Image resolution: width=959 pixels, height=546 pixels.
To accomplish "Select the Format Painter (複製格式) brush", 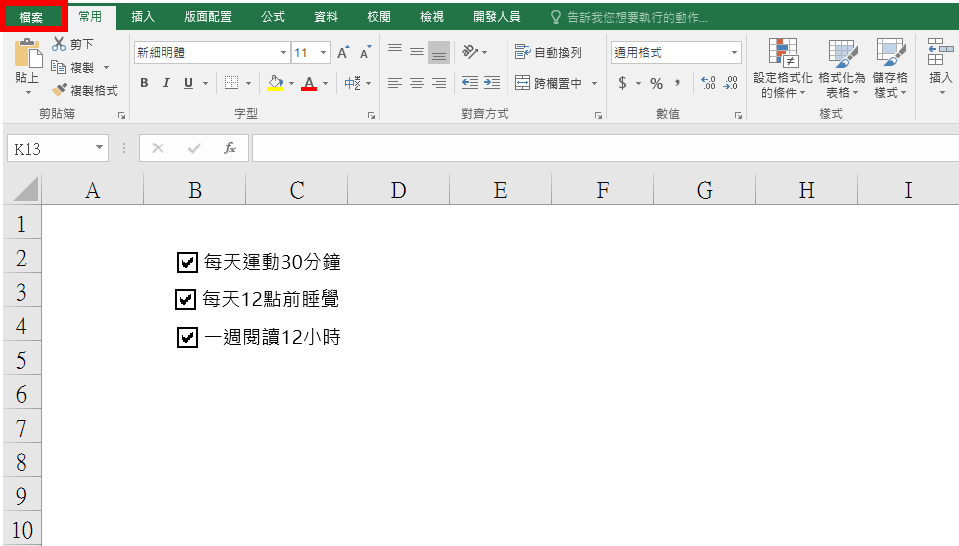I will (59, 90).
